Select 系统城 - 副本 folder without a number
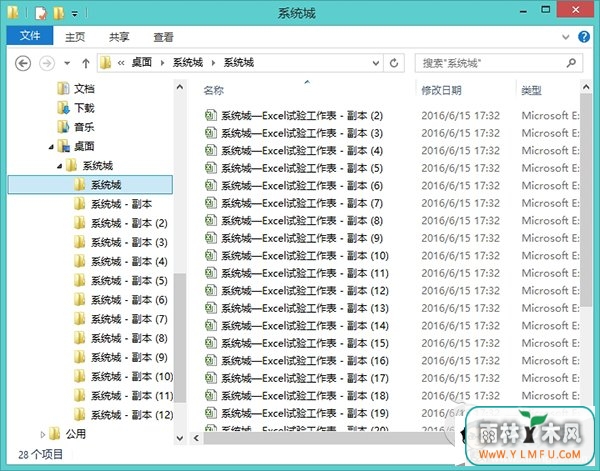Viewport: 600px width, 471px height. tap(121, 204)
